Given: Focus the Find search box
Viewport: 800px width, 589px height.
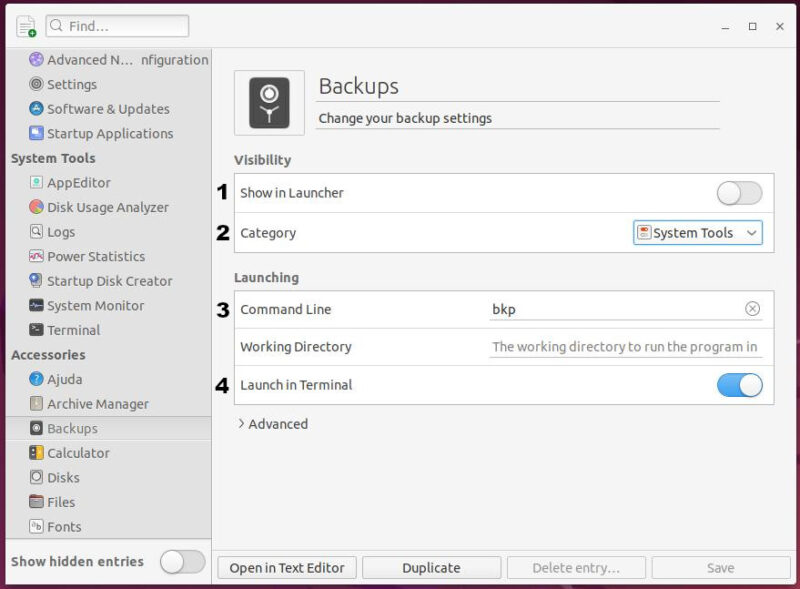Looking at the screenshot, I should click(x=117, y=25).
